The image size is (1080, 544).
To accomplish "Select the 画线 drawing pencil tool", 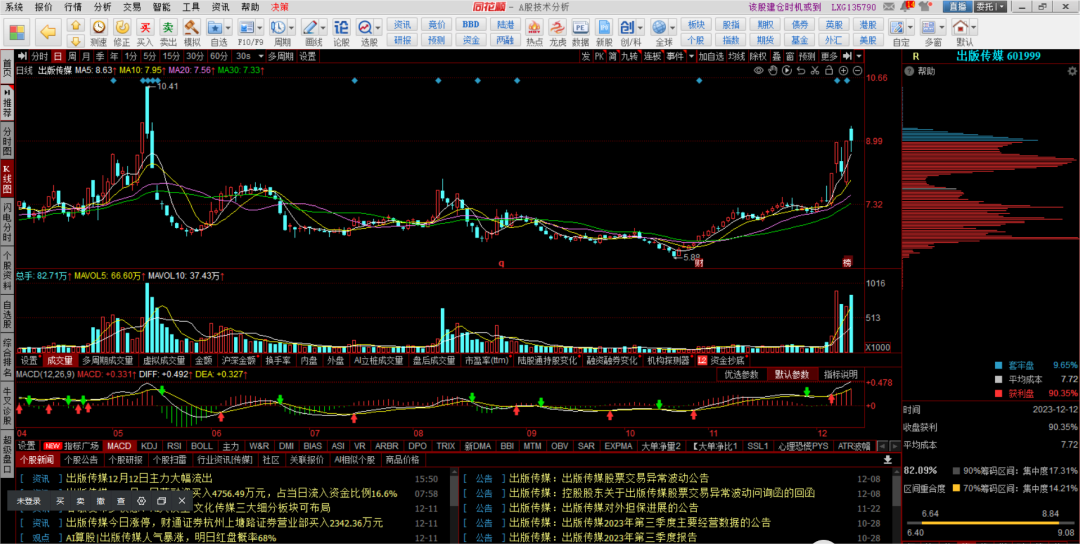I will click(310, 27).
